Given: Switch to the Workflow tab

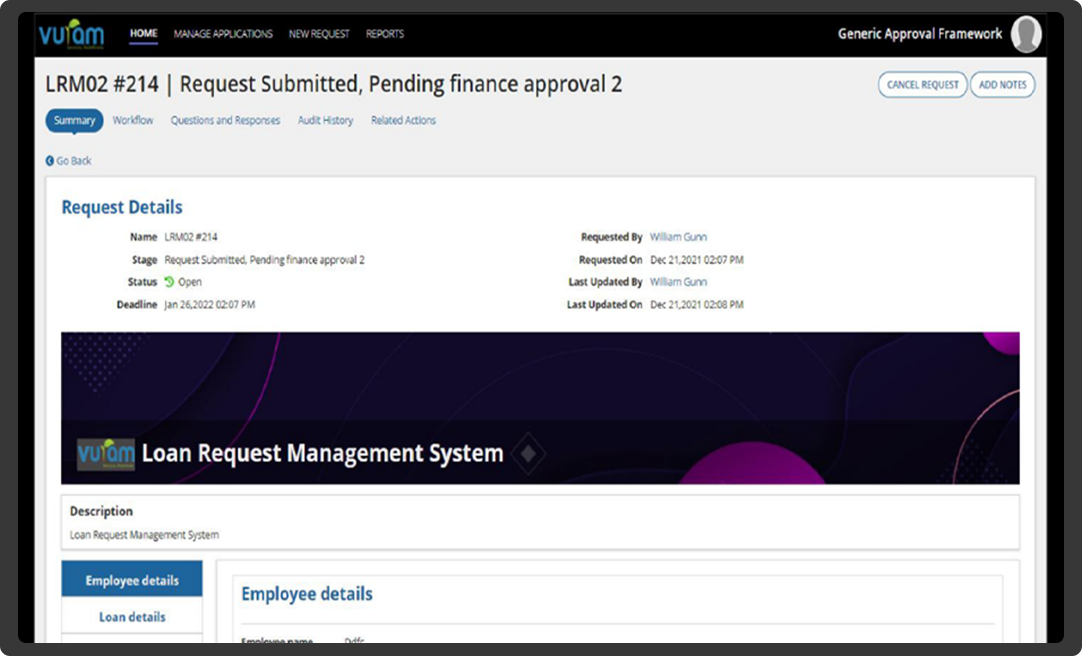Looking at the screenshot, I should [133, 120].
